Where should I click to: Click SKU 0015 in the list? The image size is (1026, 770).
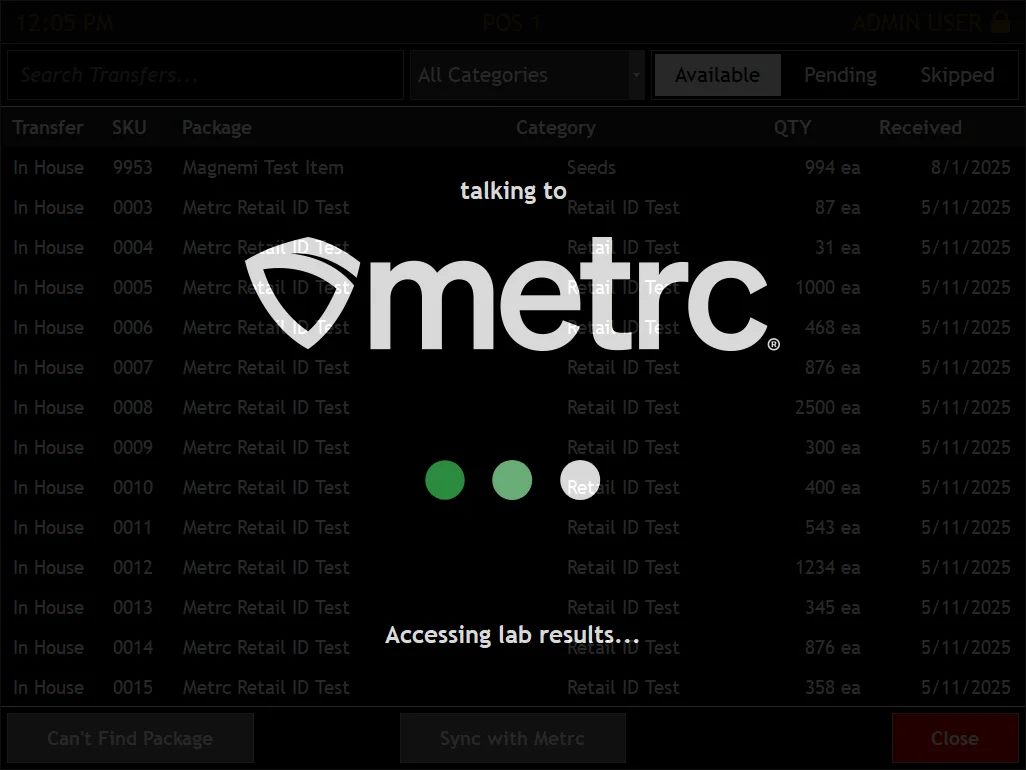tap(133, 687)
